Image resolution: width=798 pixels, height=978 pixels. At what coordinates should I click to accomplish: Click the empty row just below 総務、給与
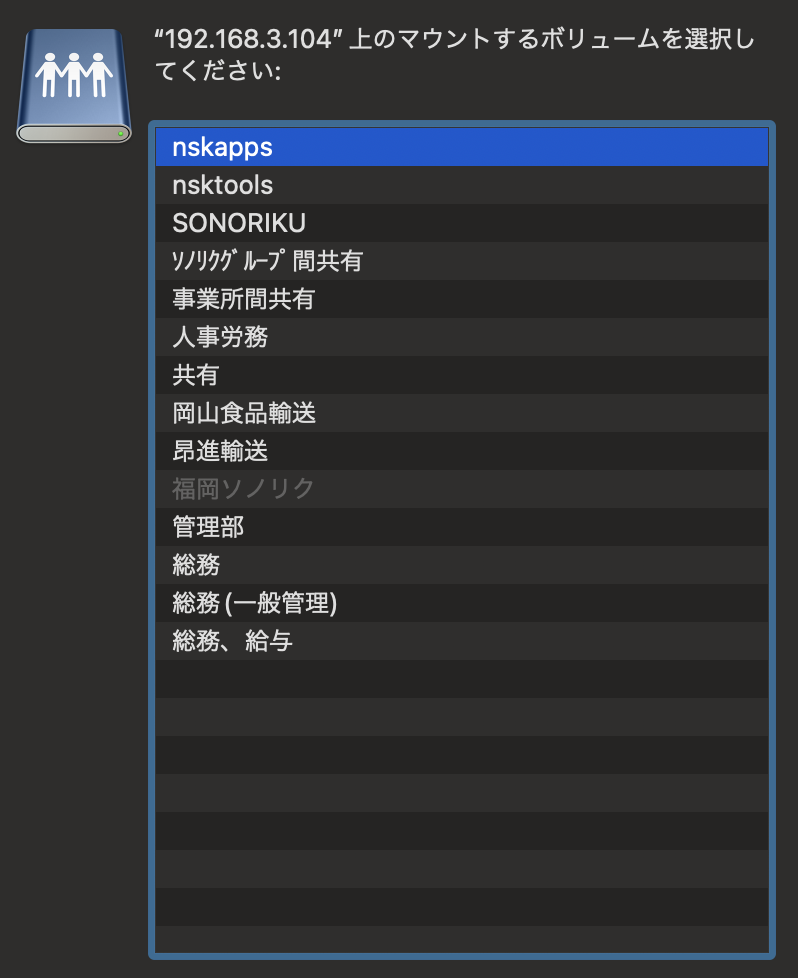pos(460,679)
